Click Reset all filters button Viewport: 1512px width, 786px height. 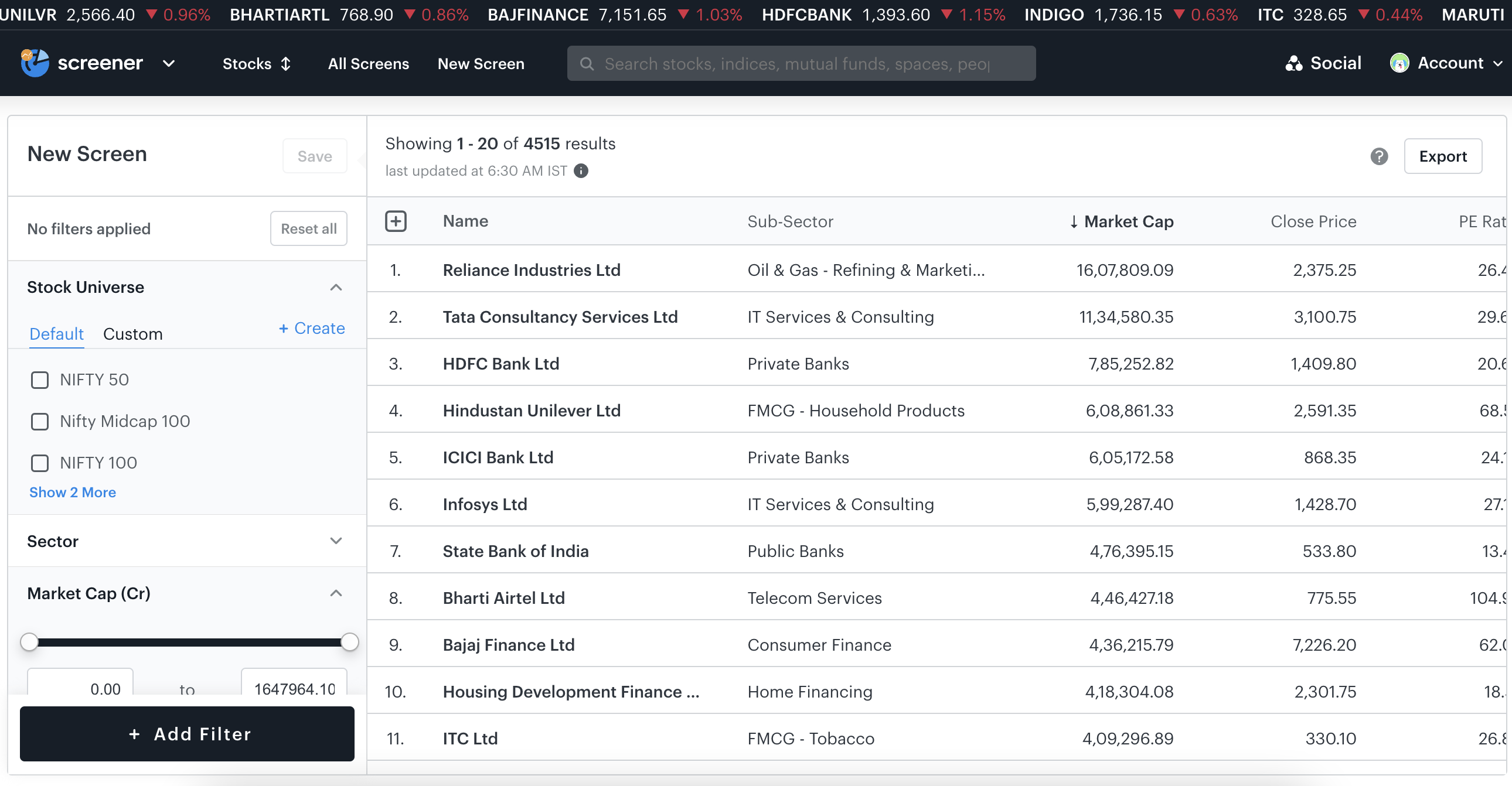pos(308,228)
